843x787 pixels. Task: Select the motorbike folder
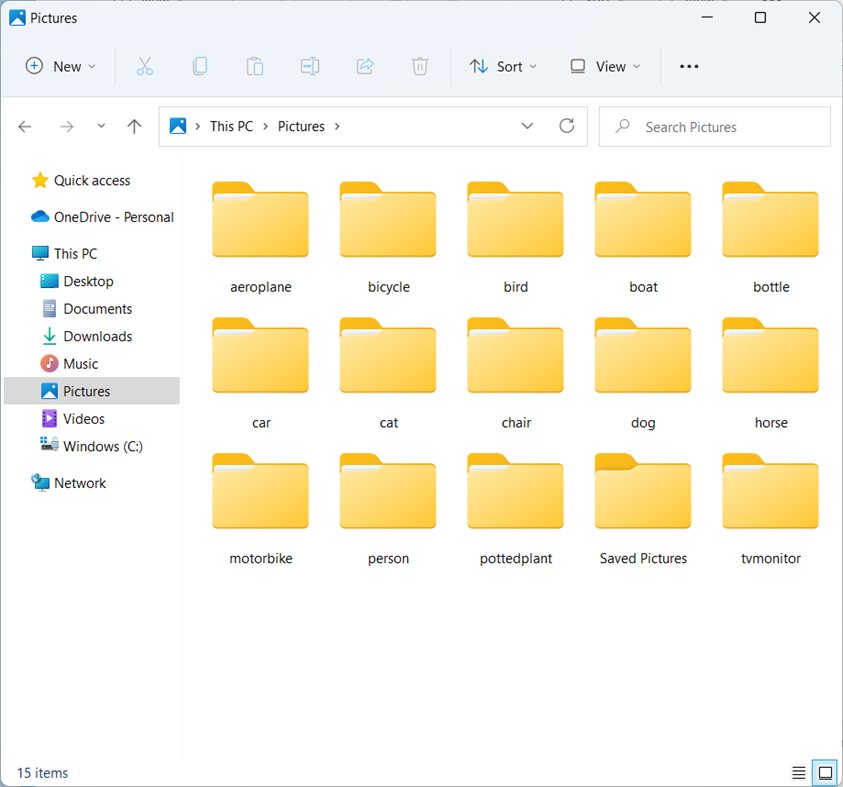261,509
